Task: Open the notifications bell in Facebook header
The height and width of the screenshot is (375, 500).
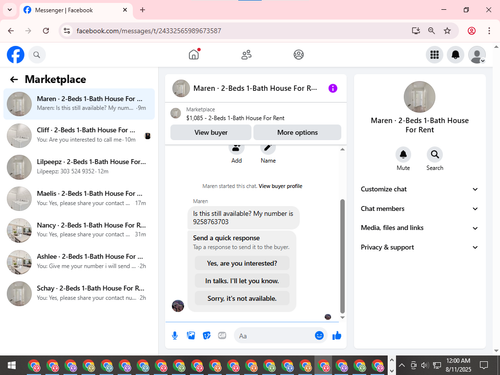Action: 455,55
